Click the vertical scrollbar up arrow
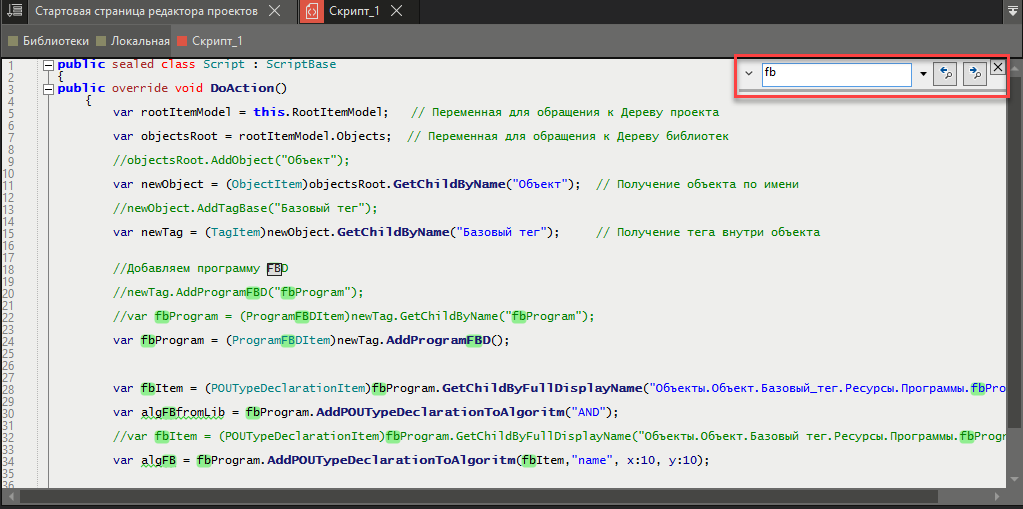 (x=1014, y=66)
